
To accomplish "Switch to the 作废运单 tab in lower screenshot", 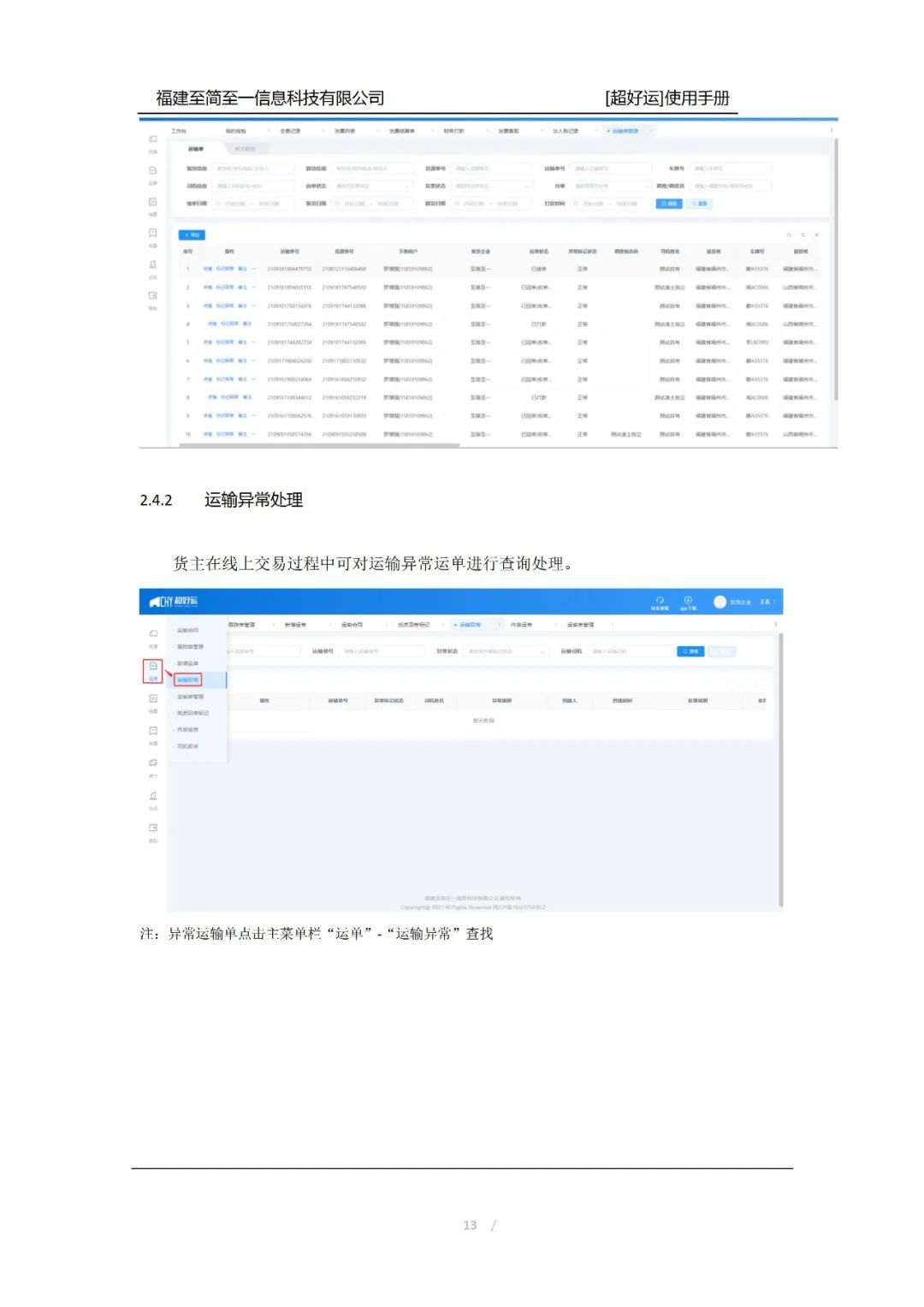I will tap(521, 625).
